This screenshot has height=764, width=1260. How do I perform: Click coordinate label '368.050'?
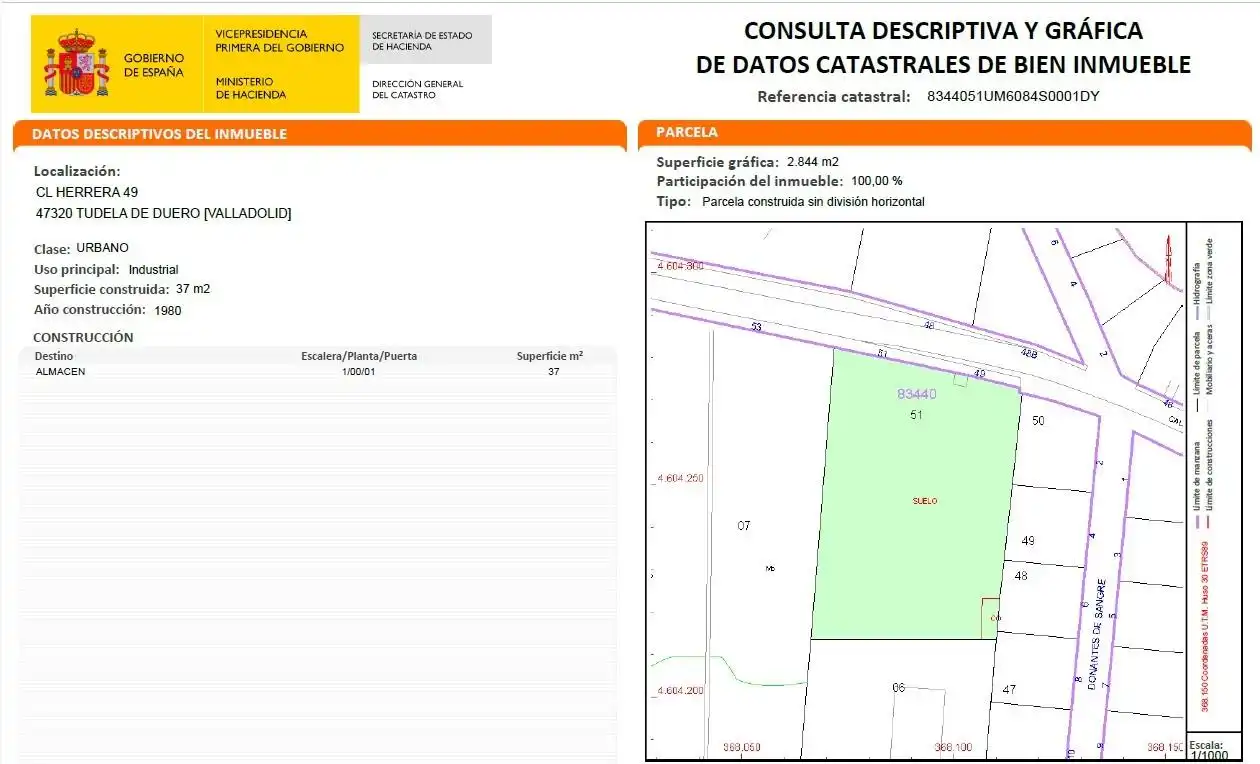[742, 747]
